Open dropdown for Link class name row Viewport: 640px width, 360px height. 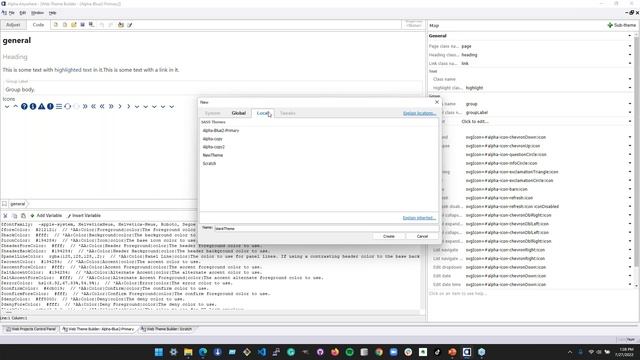pyautogui.click(x=630, y=63)
